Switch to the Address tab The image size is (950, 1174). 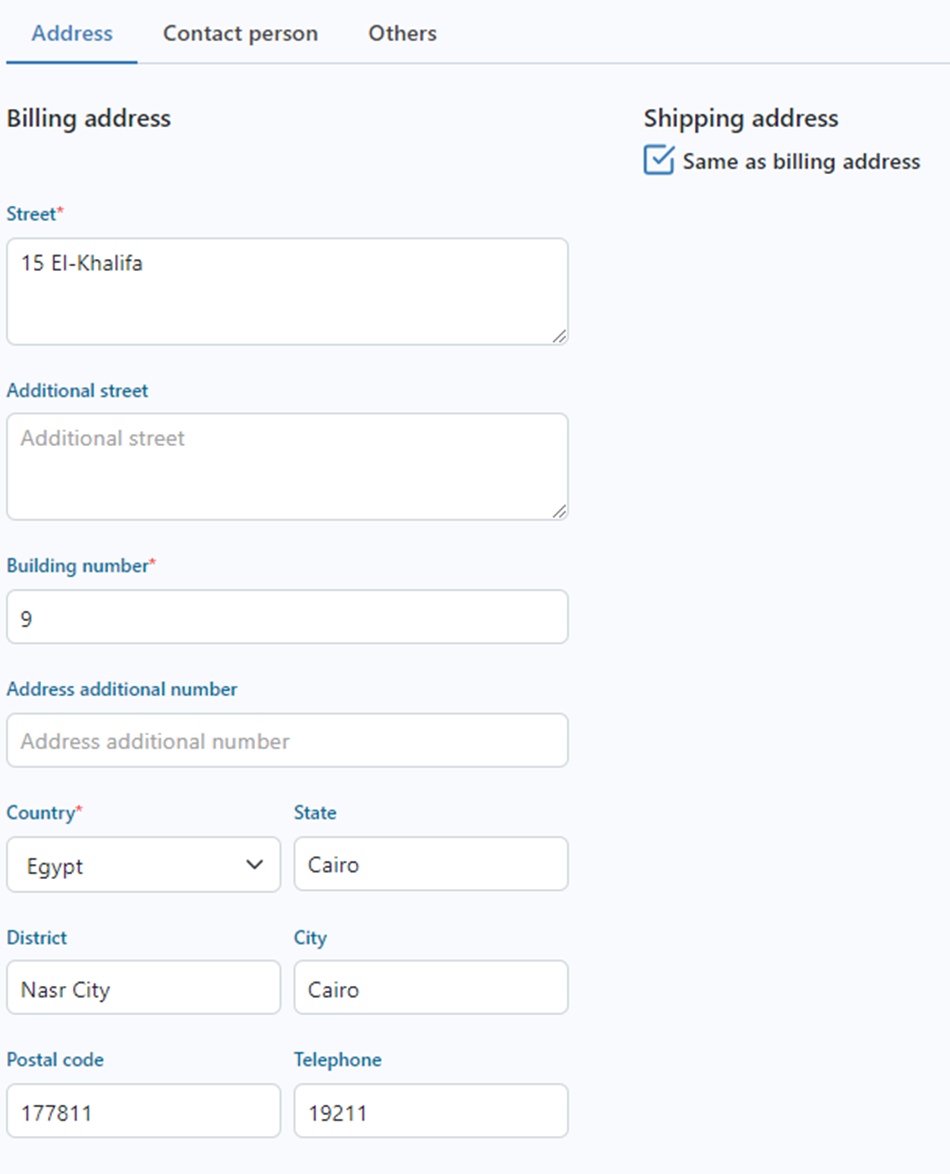72,33
